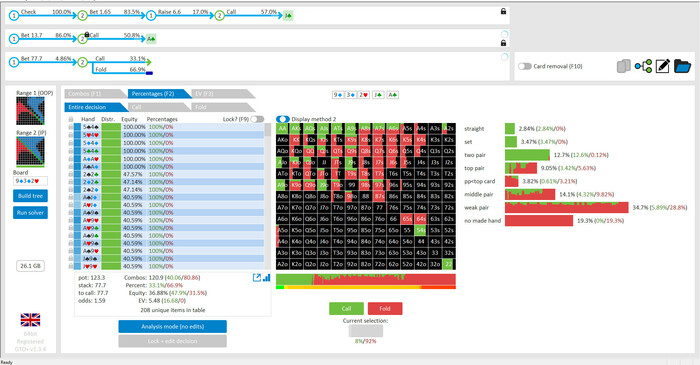
Task: Click the J♣ card above the matrix
Action: click(x=378, y=95)
